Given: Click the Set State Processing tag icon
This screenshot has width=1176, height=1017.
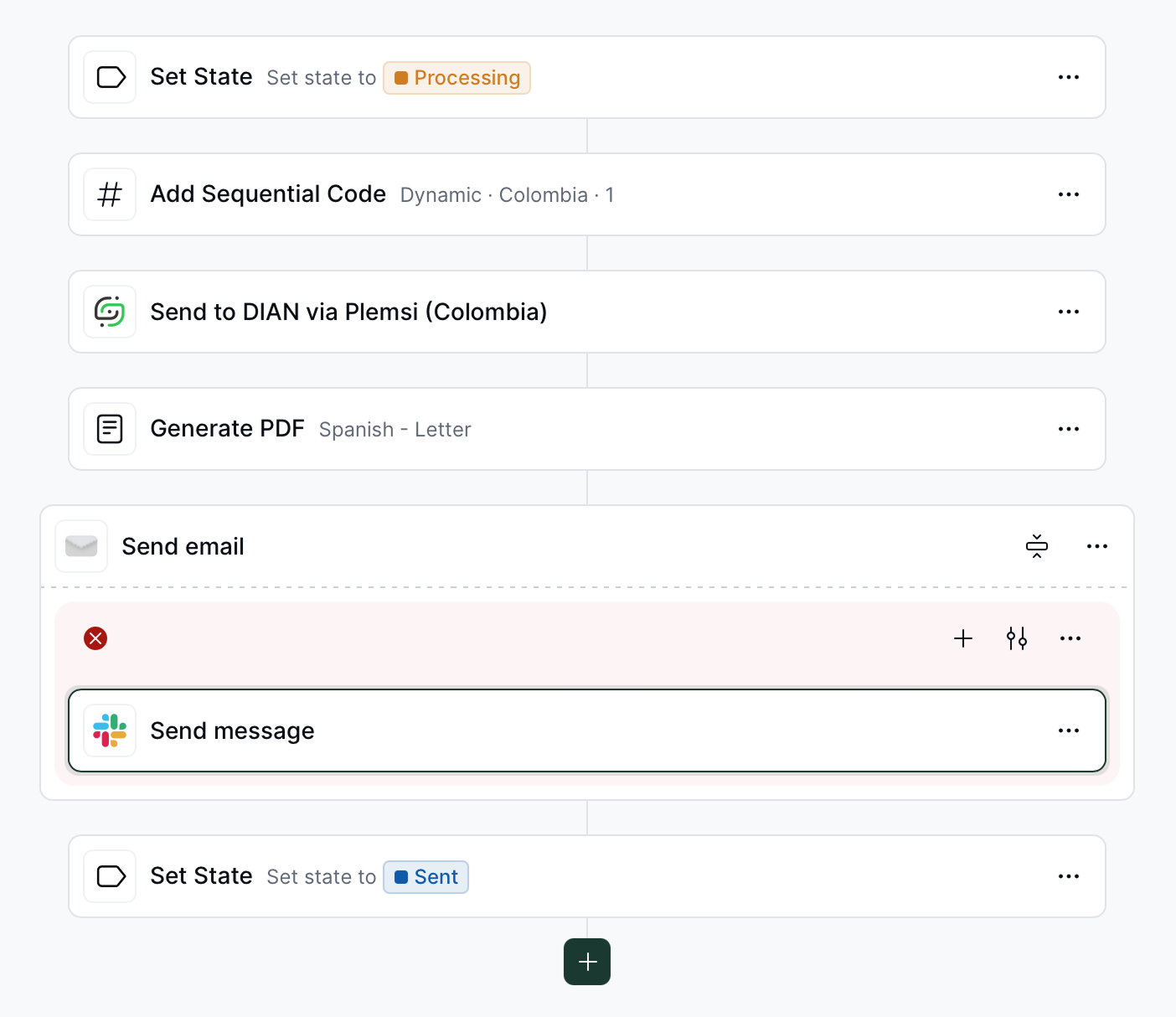Looking at the screenshot, I should tap(111, 77).
